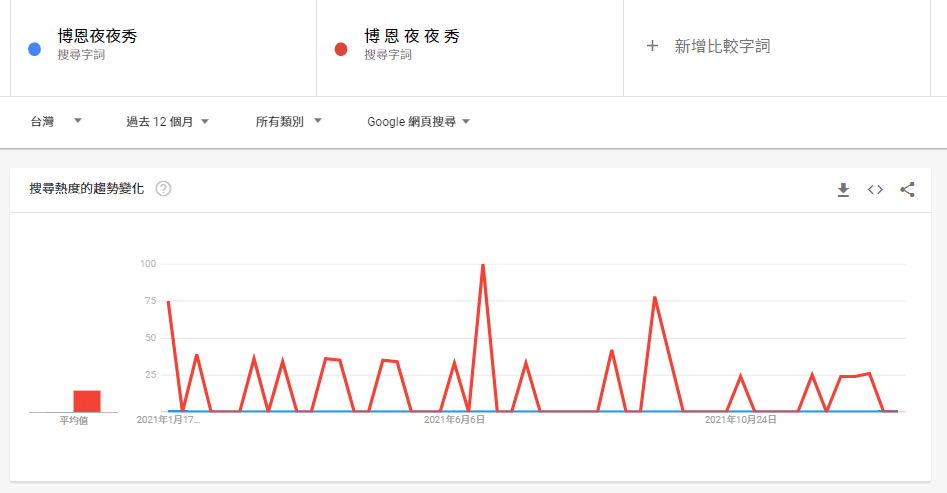Open the 過去 12 個月 time range dropdown
This screenshot has width=947, height=493.
(x=167, y=121)
